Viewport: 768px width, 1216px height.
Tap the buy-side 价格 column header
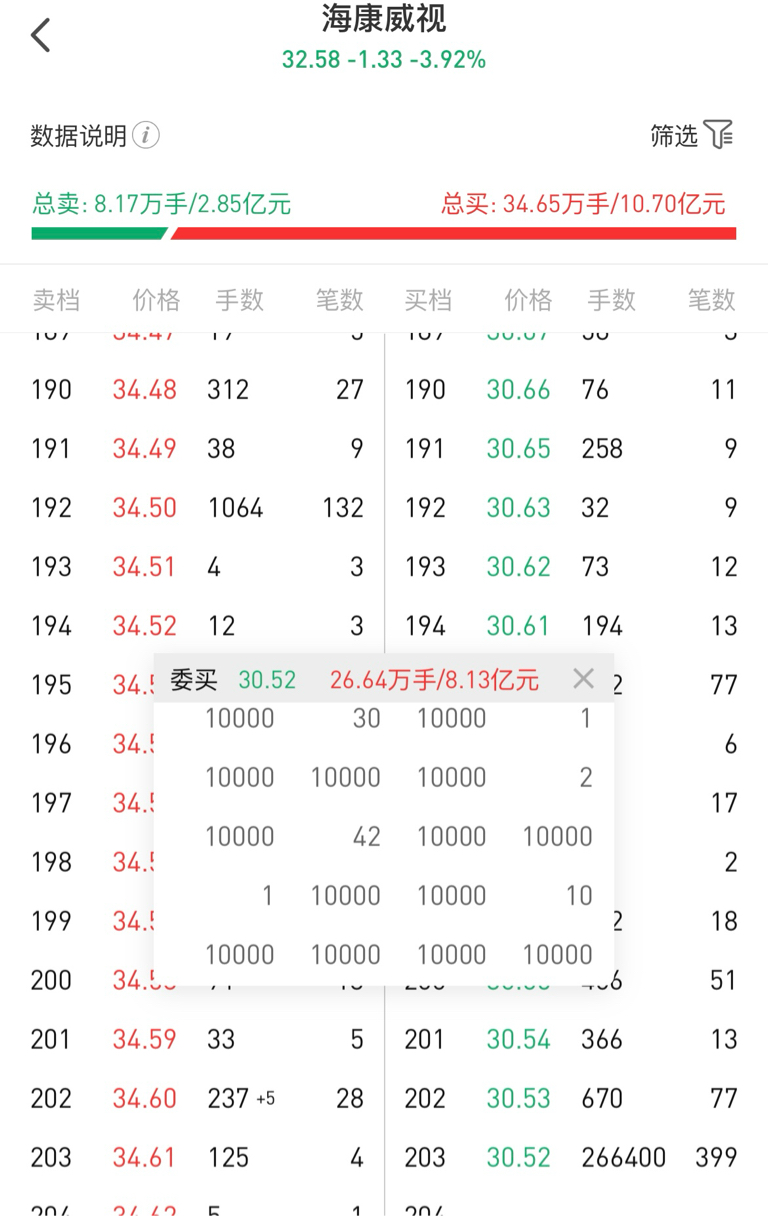528,300
